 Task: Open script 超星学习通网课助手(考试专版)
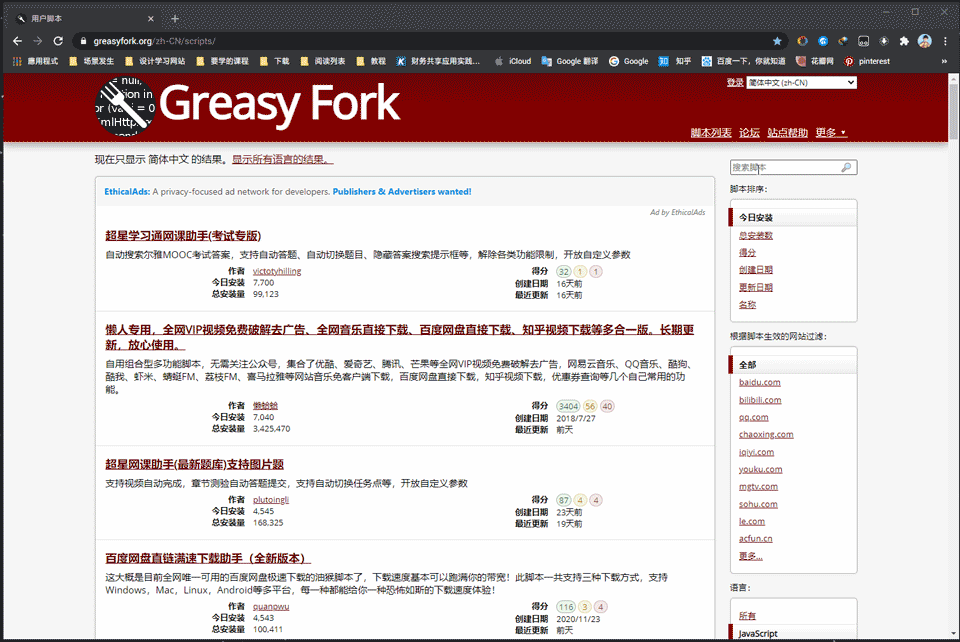coord(183,236)
